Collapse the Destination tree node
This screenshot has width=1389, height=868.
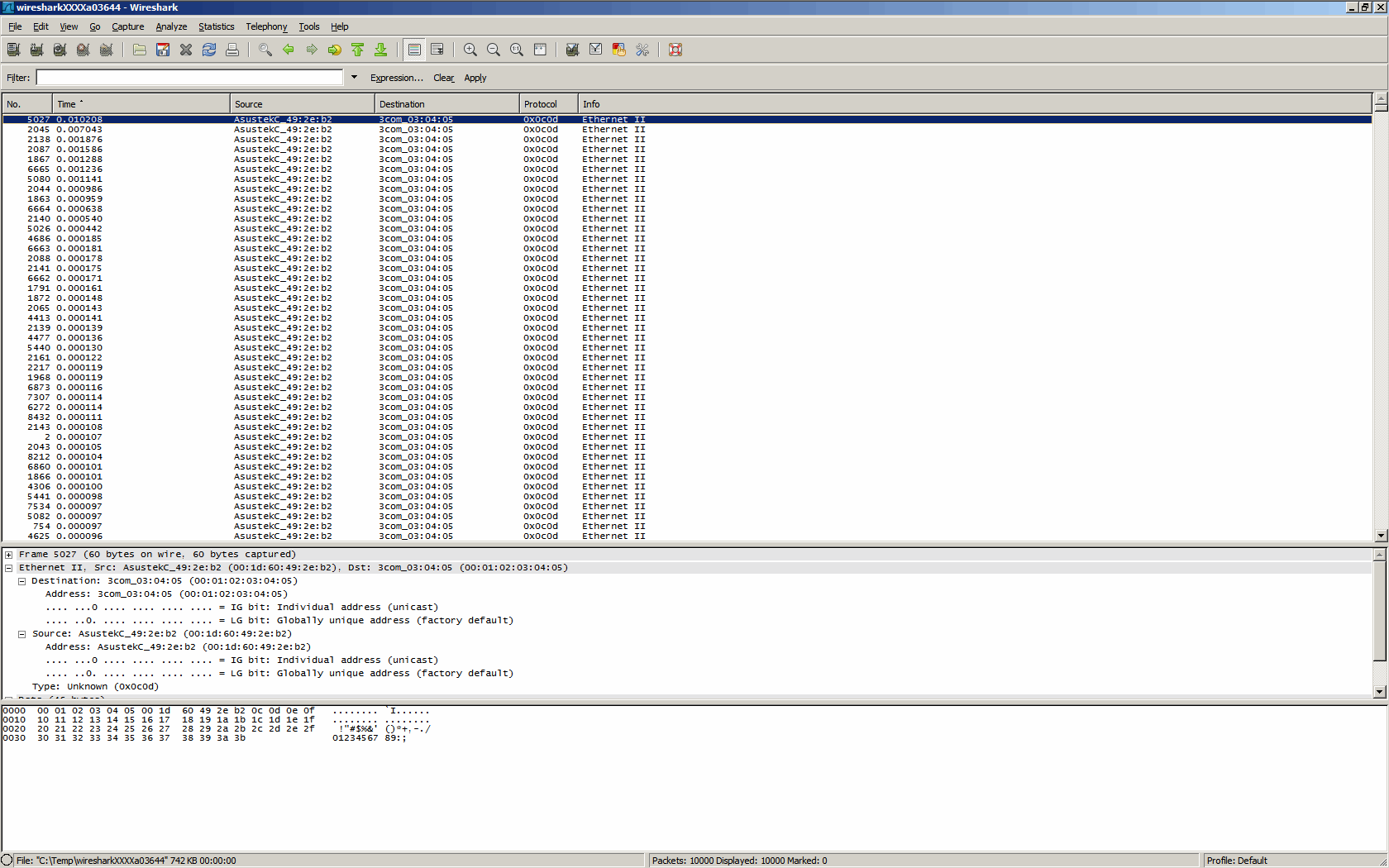click(x=22, y=581)
